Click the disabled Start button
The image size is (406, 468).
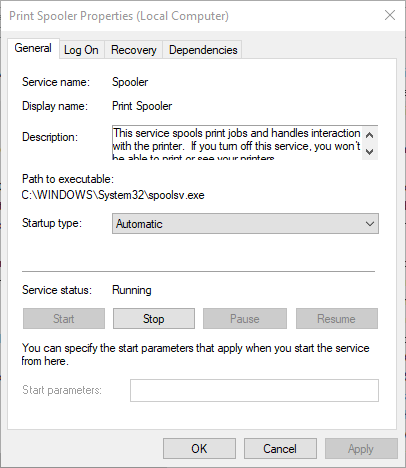coord(64,319)
